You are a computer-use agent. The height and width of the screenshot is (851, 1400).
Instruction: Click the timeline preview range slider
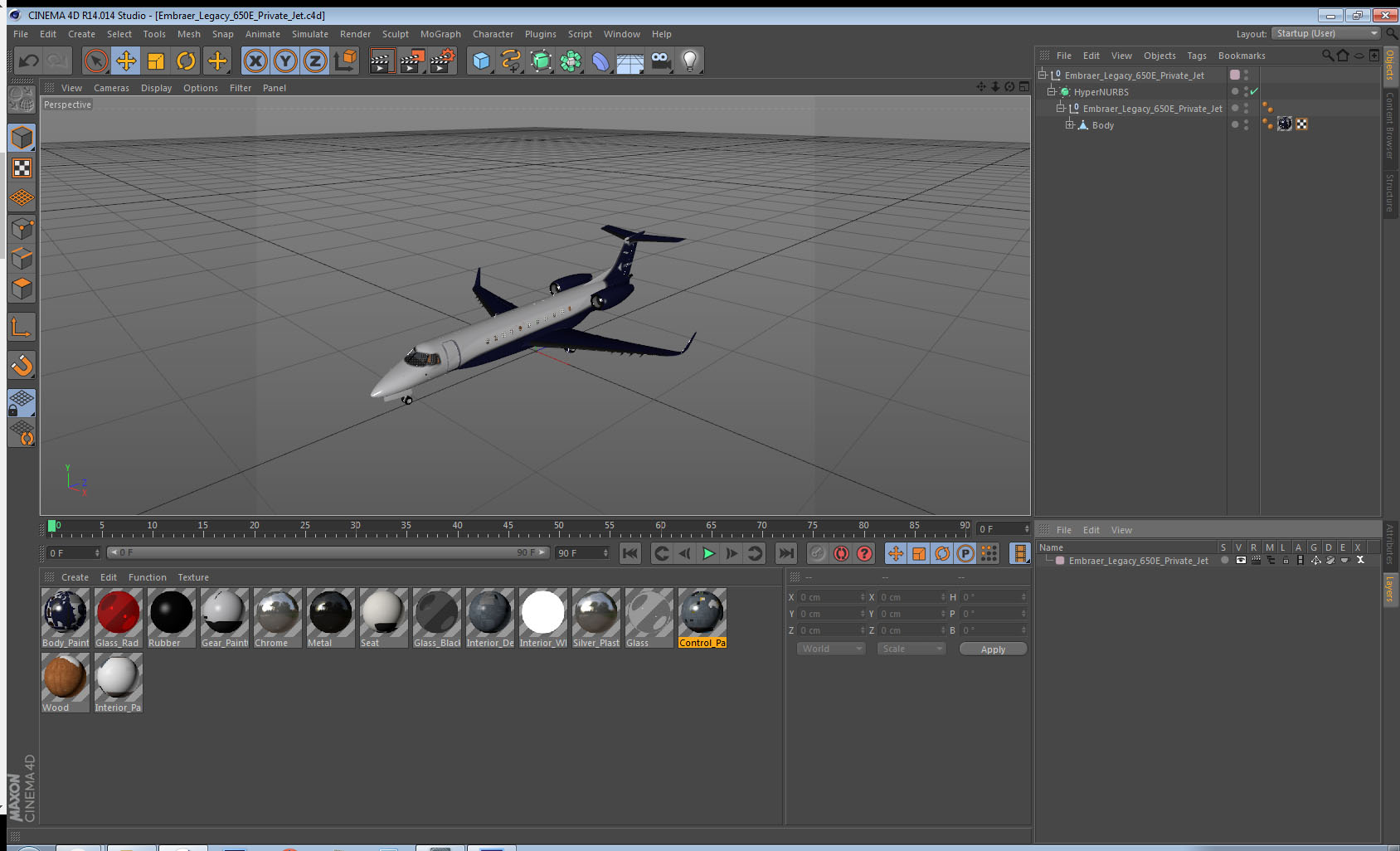coord(328,552)
